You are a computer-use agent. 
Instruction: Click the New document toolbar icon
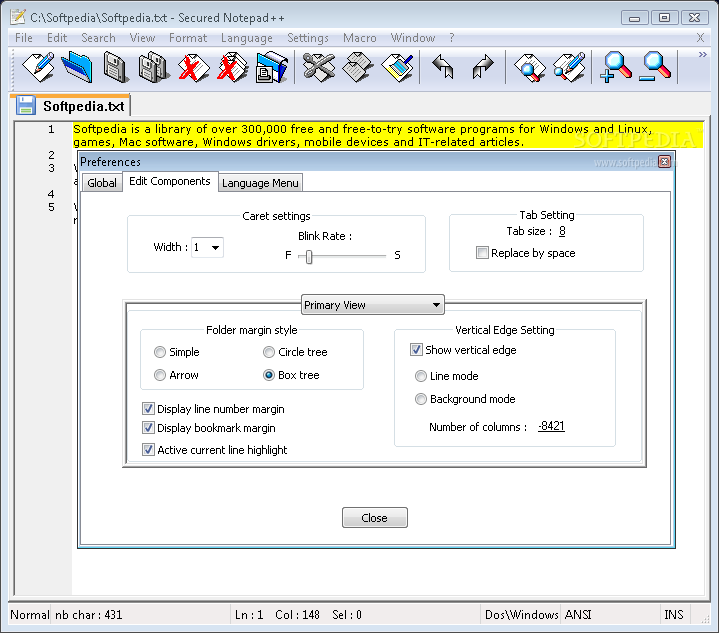pos(39,67)
